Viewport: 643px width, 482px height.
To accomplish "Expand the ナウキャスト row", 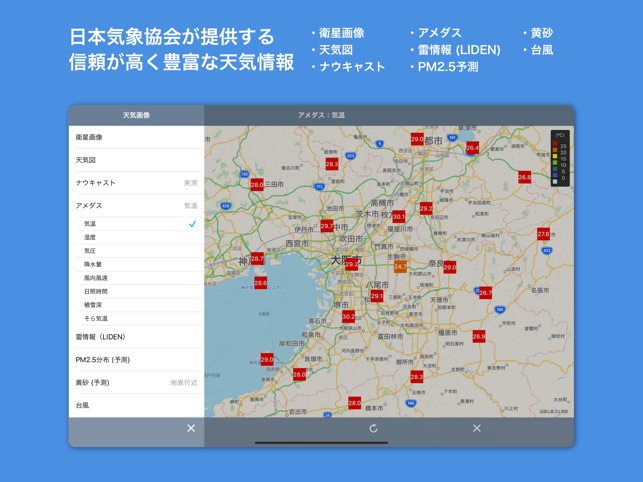I will (x=136, y=183).
